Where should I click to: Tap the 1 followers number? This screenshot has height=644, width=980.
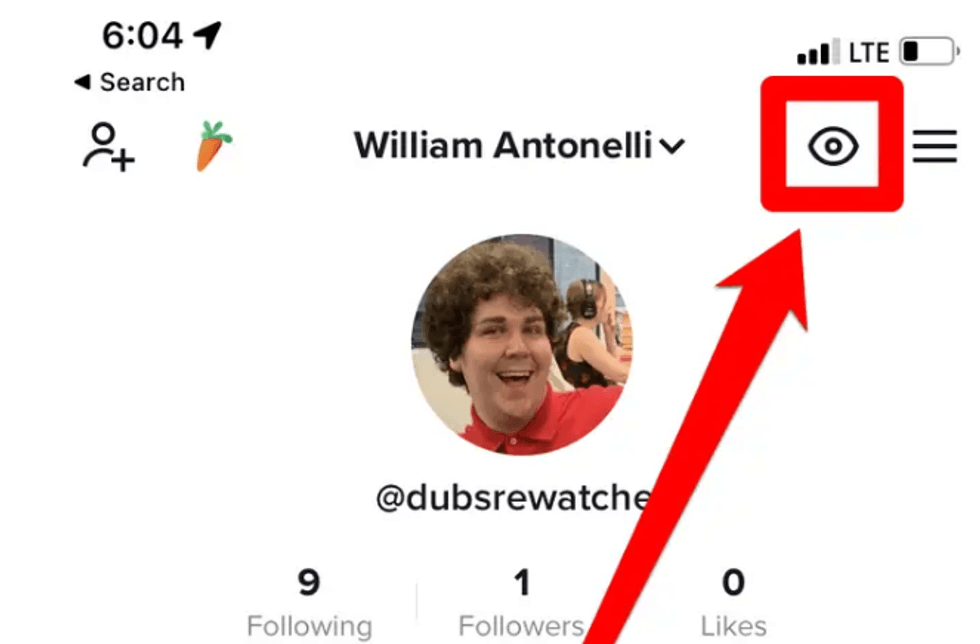[522, 582]
